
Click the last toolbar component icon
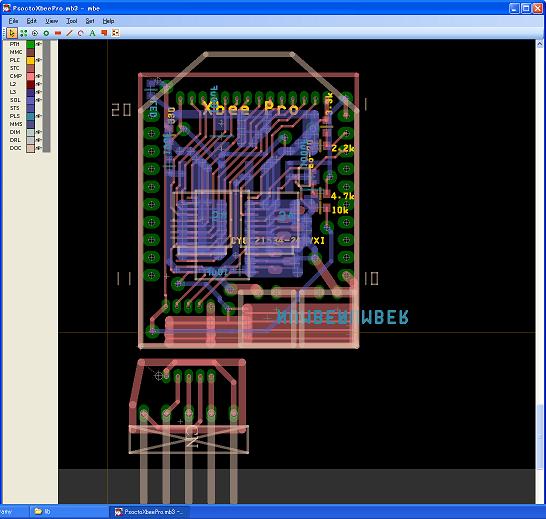[116, 33]
